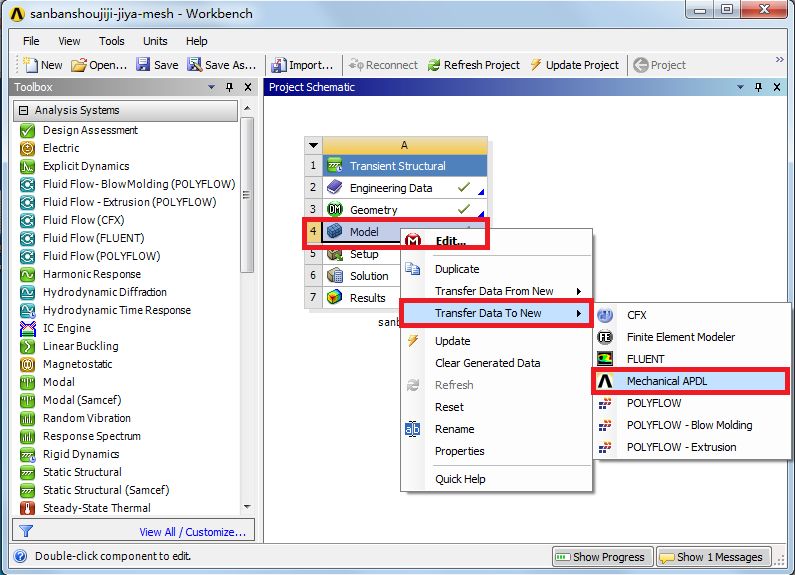Open Properties from the context menu
Viewport: 795px width, 575px height.
coord(459,451)
